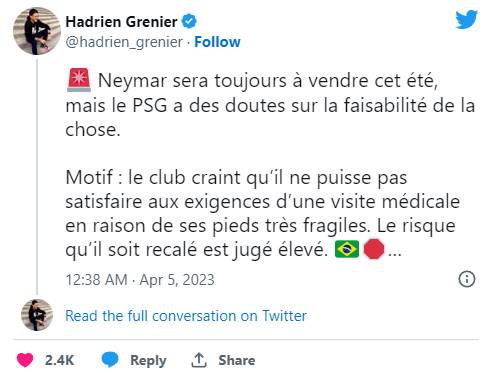The image size is (493, 373).
Task: Click the tweet text about Neymar
Action: (270, 165)
